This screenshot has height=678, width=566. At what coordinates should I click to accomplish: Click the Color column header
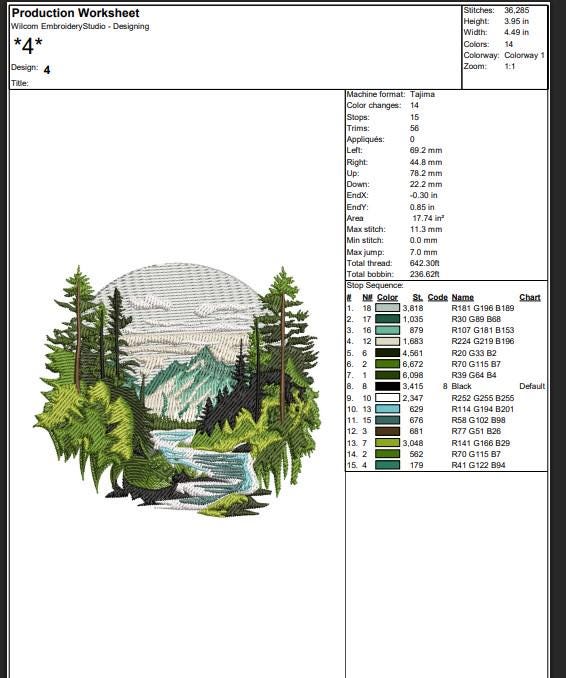[x=387, y=297]
